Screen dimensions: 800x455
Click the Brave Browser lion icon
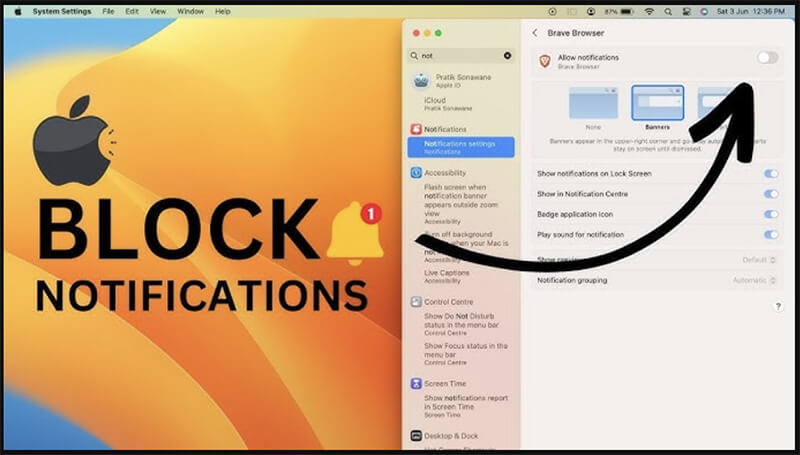pyautogui.click(x=545, y=61)
